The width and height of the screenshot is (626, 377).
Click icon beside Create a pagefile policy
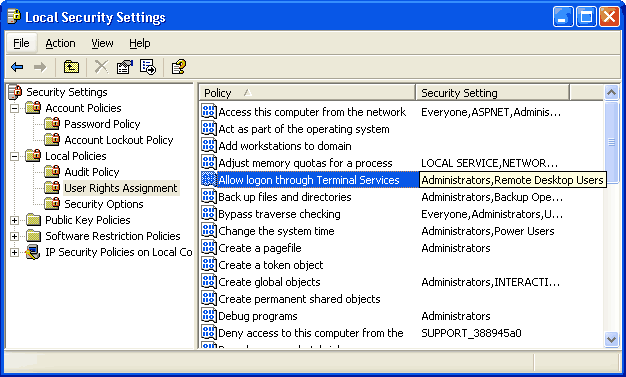pos(209,248)
